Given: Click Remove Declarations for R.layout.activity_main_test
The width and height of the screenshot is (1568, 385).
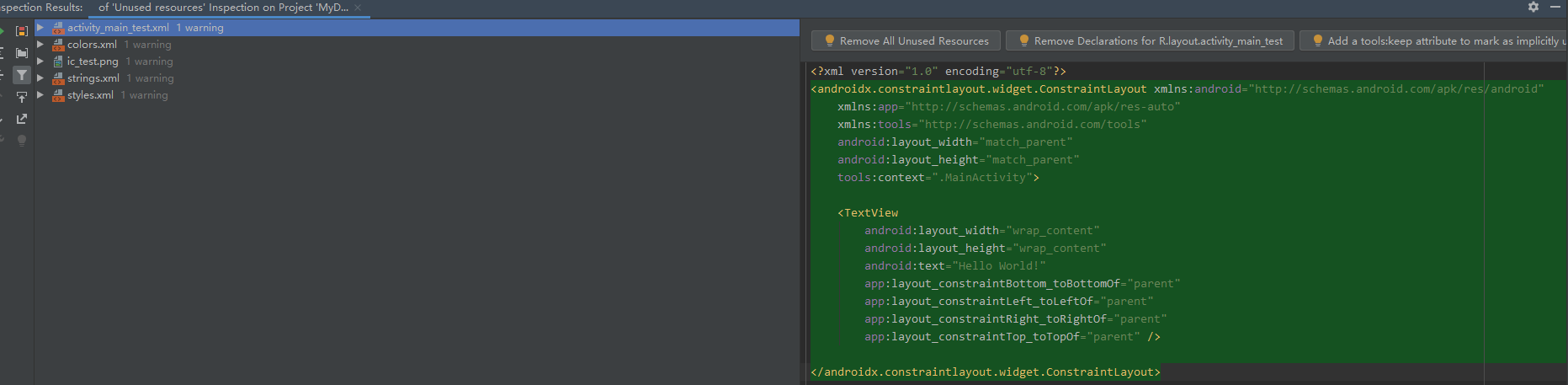Looking at the screenshot, I should click(1150, 40).
